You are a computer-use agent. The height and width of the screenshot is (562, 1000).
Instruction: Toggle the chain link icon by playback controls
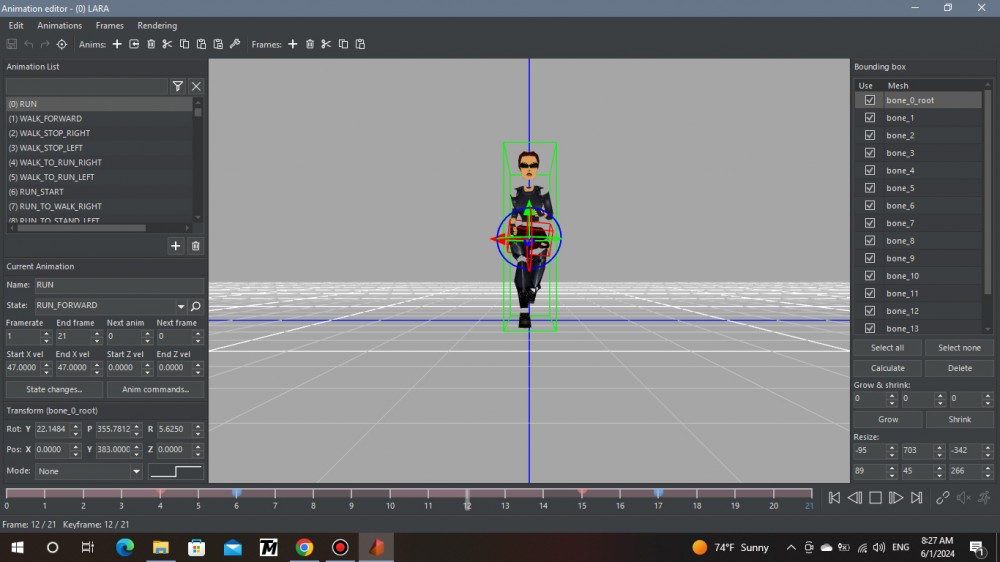click(x=943, y=498)
